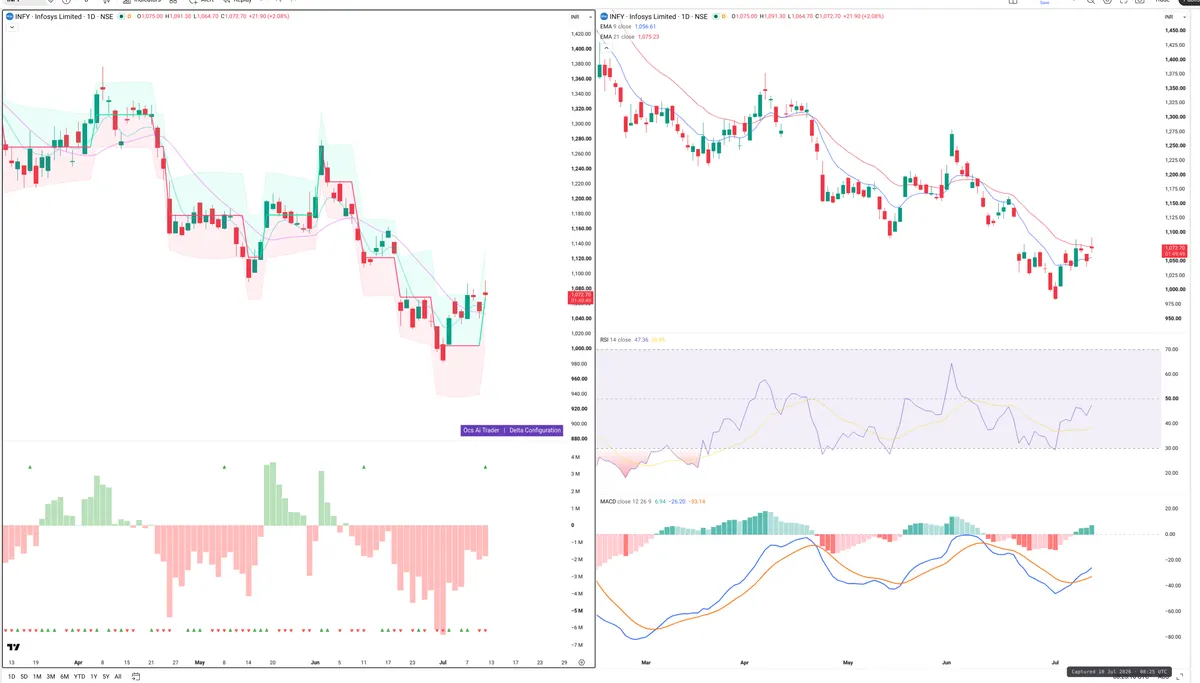Click the -80.00 MACD scale label
This screenshot has height=683, width=1200.
coord(1173,637)
